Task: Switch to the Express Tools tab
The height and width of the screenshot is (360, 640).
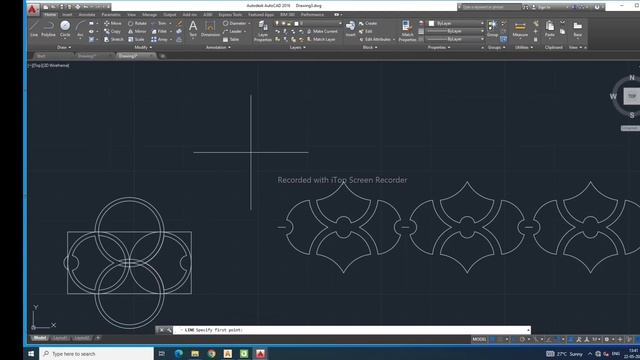Action: (x=230, y=15)
